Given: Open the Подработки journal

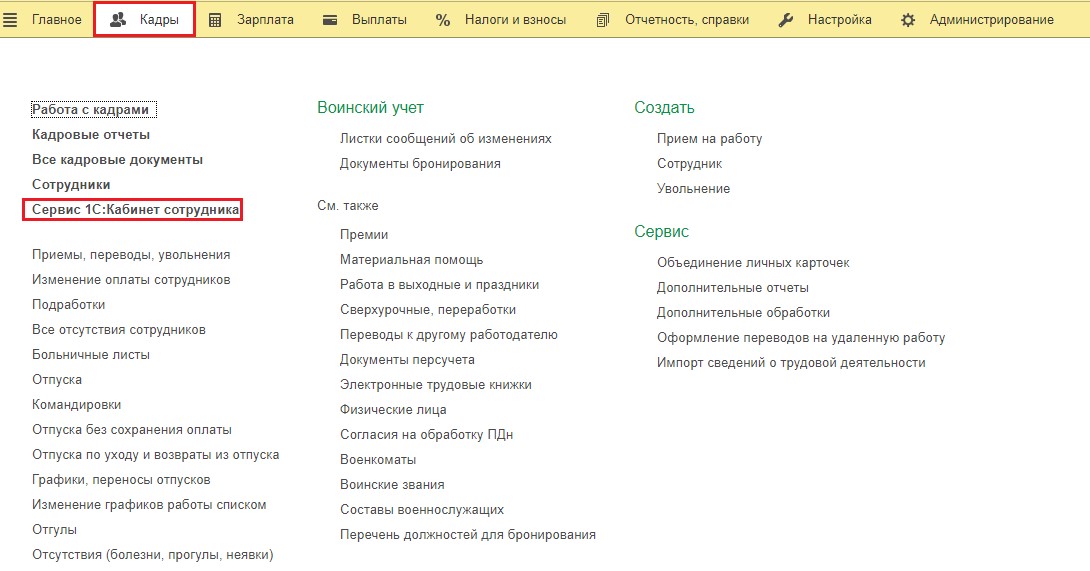Looking at the screenshot, I should [68, 305].
